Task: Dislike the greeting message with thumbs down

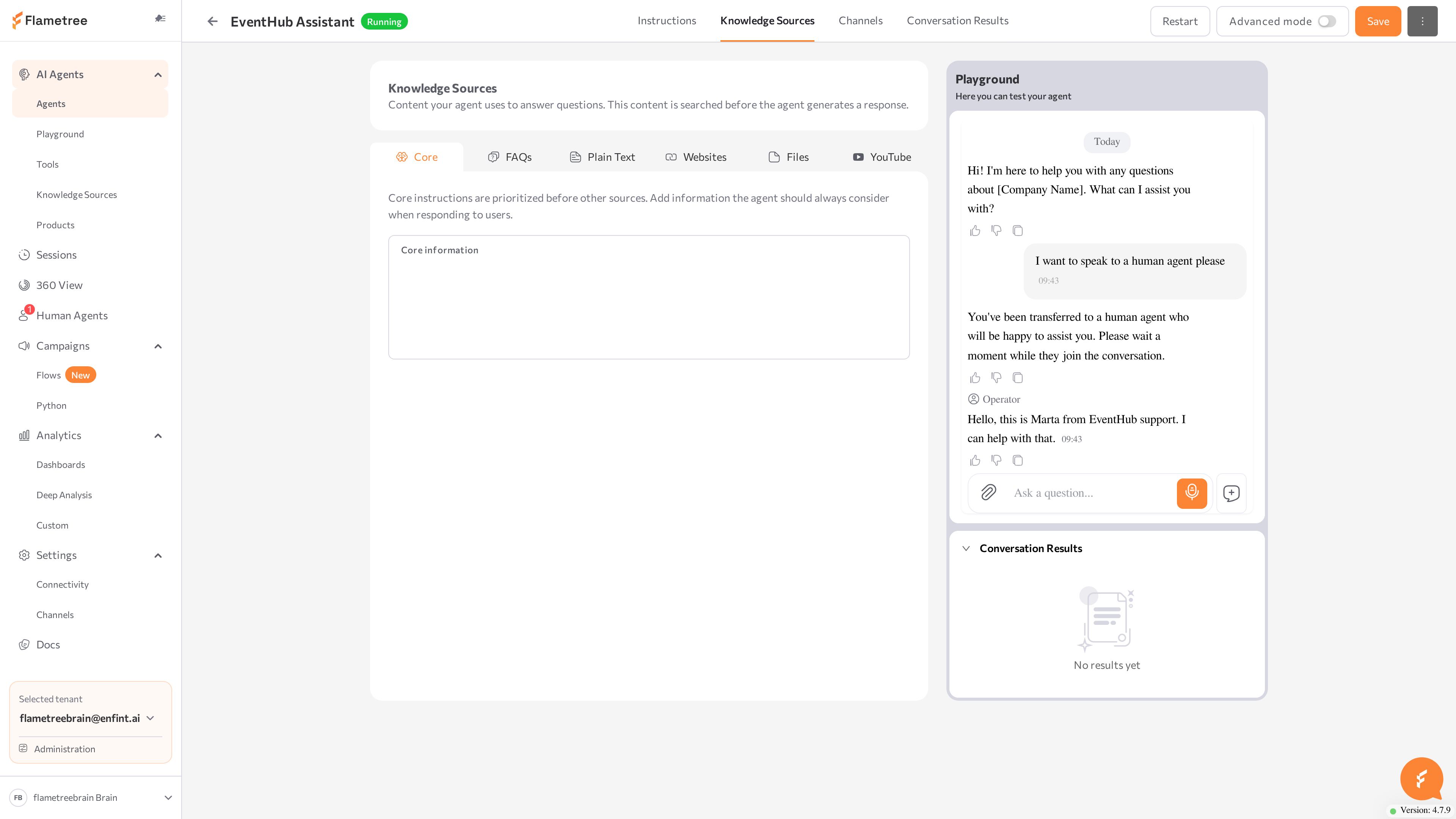Action: click(996, 231)
